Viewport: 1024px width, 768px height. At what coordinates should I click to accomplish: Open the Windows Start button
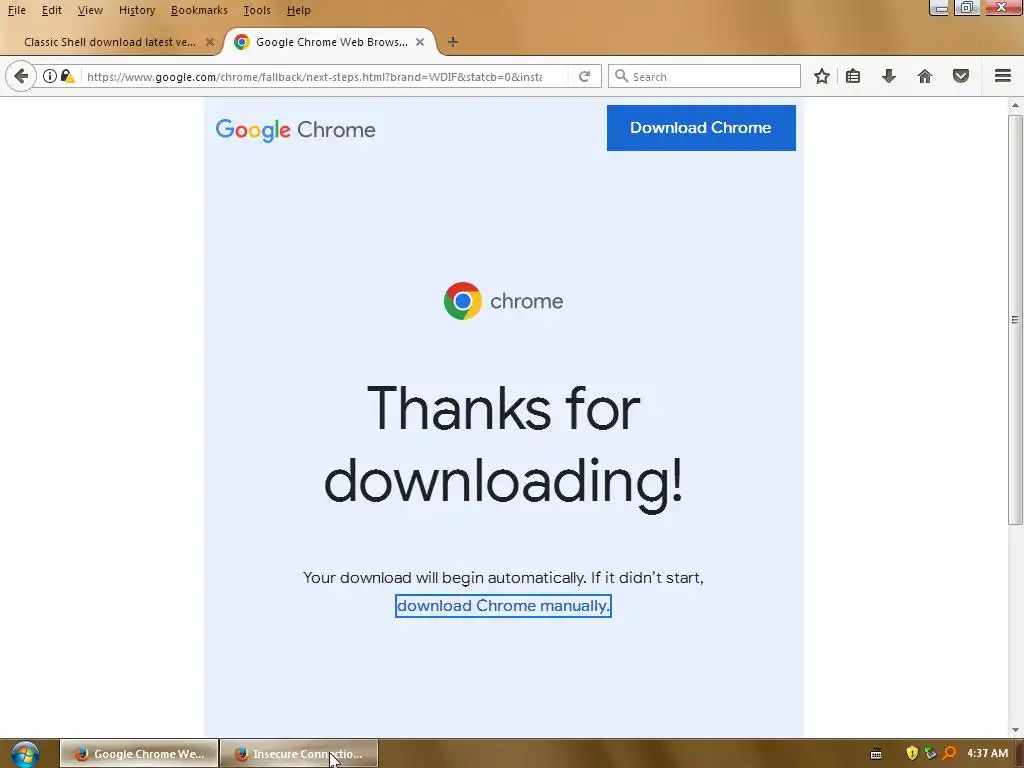point(25,754)
